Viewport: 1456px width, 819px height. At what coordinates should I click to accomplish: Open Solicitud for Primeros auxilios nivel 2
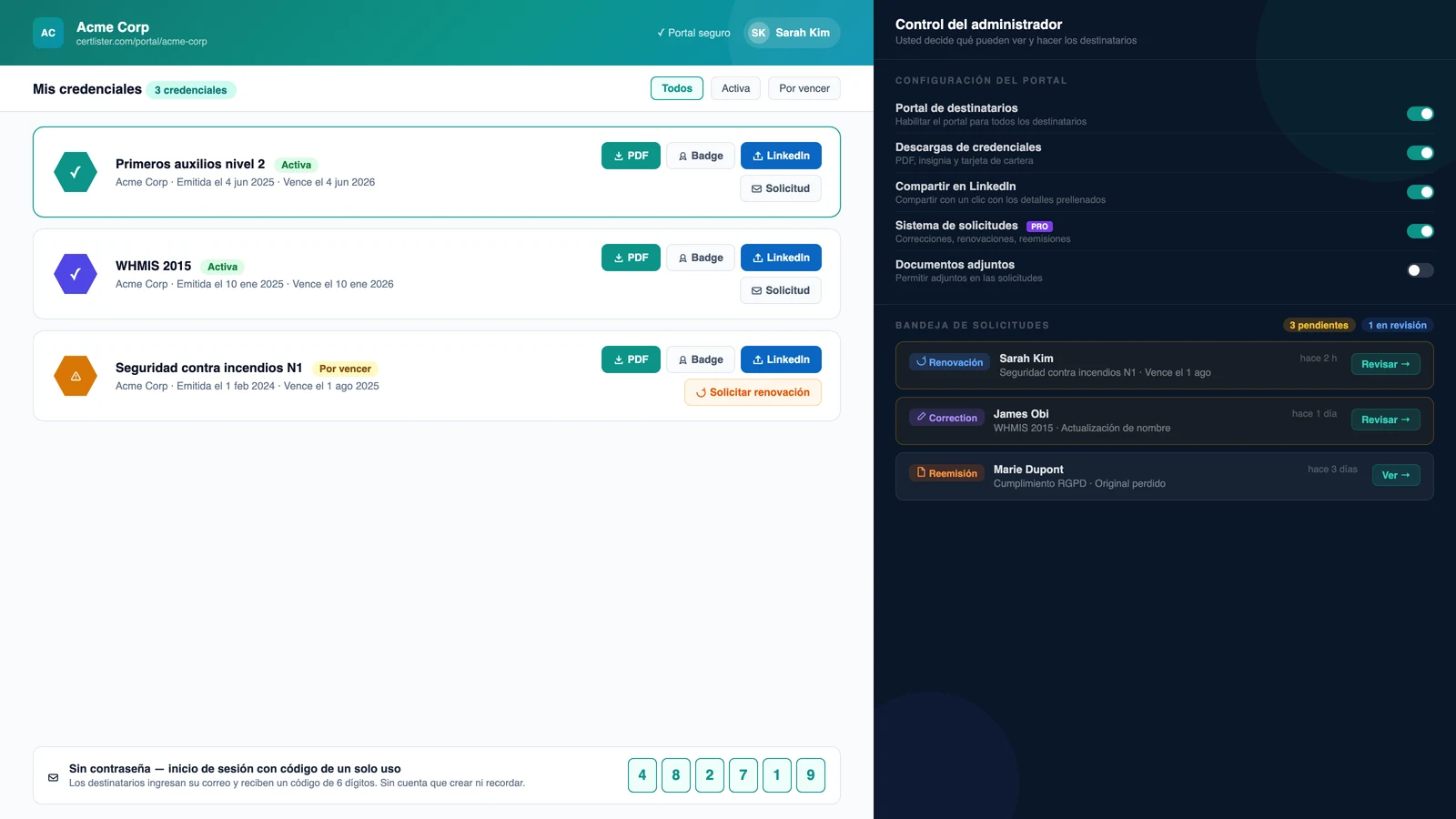[781, 188]
